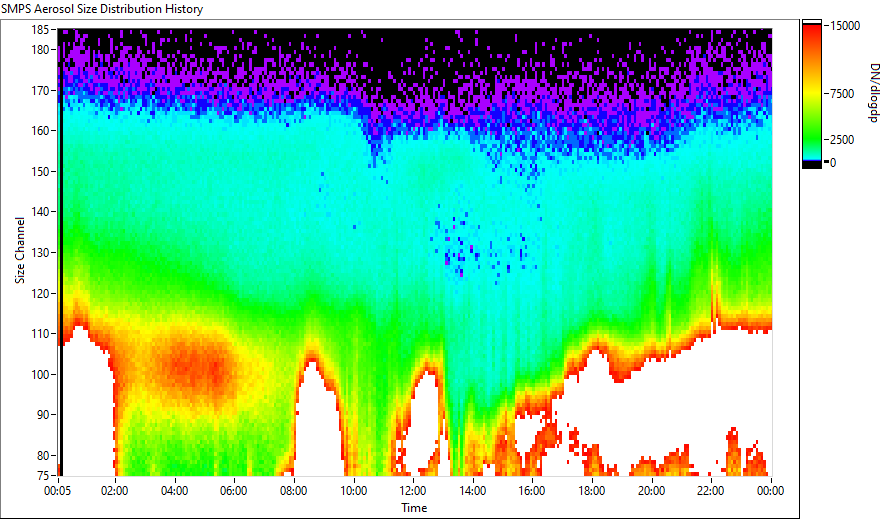Click the SMPS Aerosol Size Distribution History title
This screenshot has width=884, height=519.
102,9
